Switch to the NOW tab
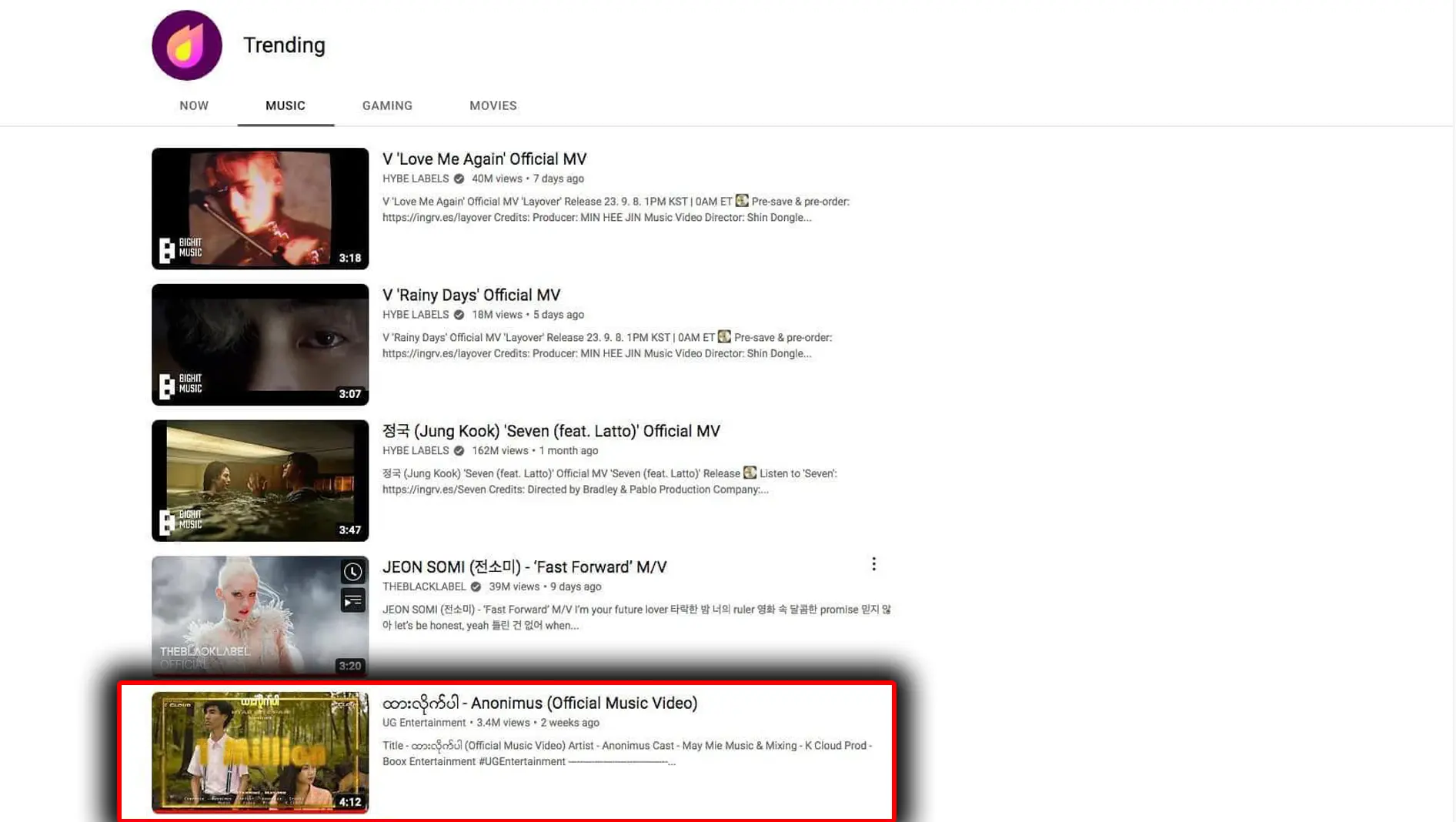This screenshot has width=1456, height=822. [x=194, y=105]
